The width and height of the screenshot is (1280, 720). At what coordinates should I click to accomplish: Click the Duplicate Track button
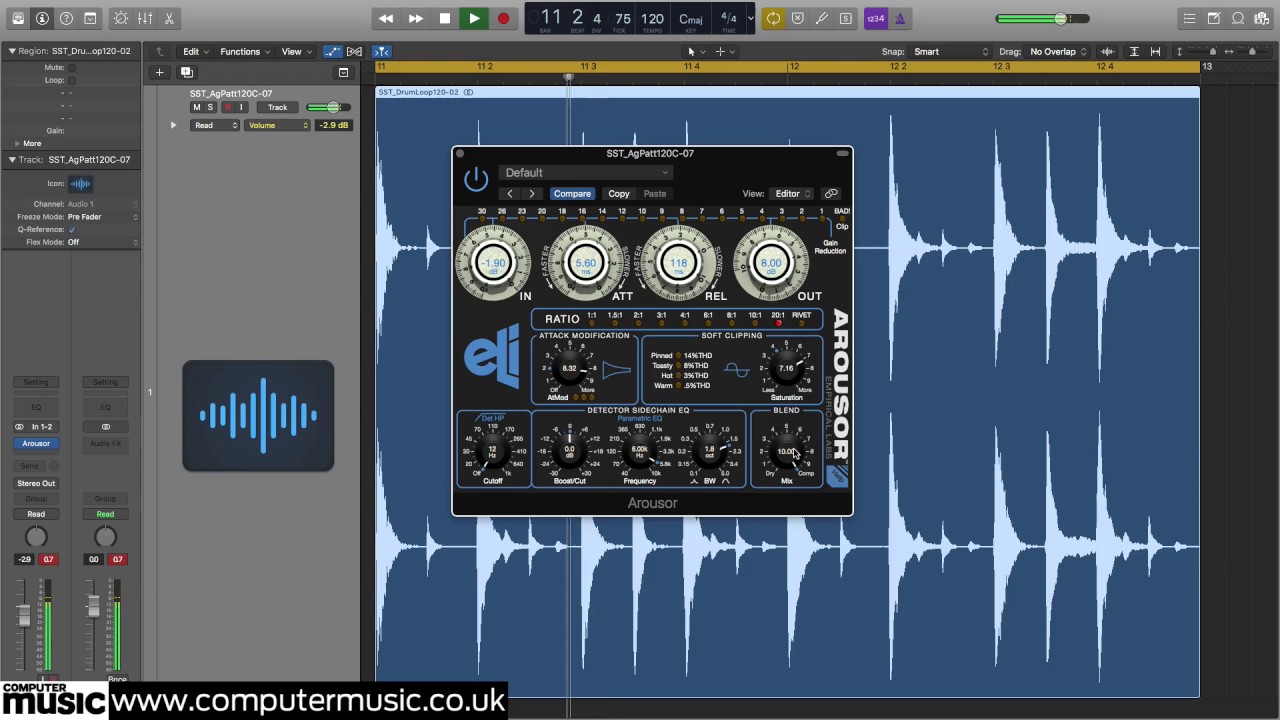tap(186, 72)
